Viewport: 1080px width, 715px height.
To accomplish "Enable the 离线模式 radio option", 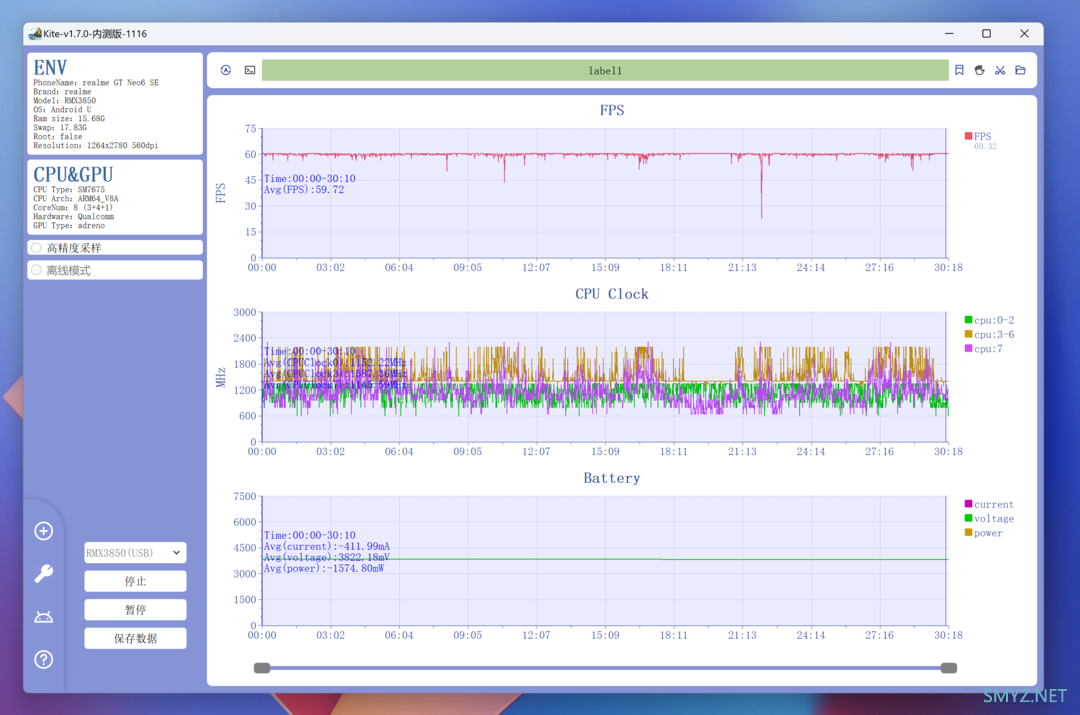I will point(37,270).
